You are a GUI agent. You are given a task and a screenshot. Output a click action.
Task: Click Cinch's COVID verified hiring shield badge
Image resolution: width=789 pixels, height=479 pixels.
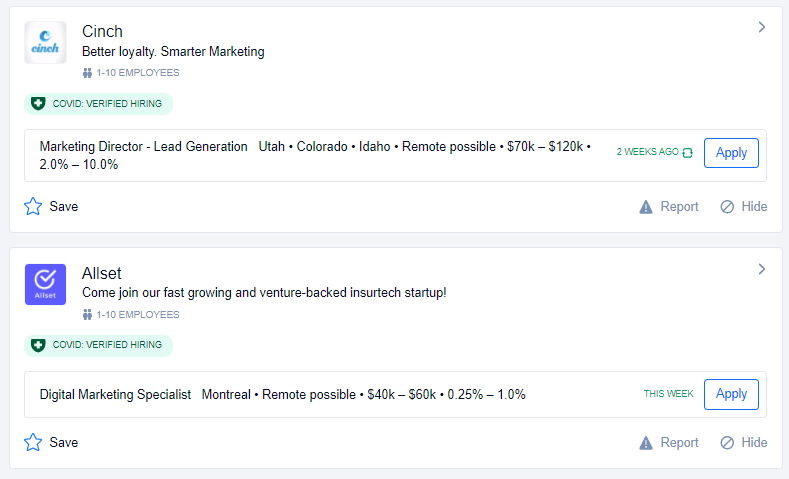click(39, 104)
